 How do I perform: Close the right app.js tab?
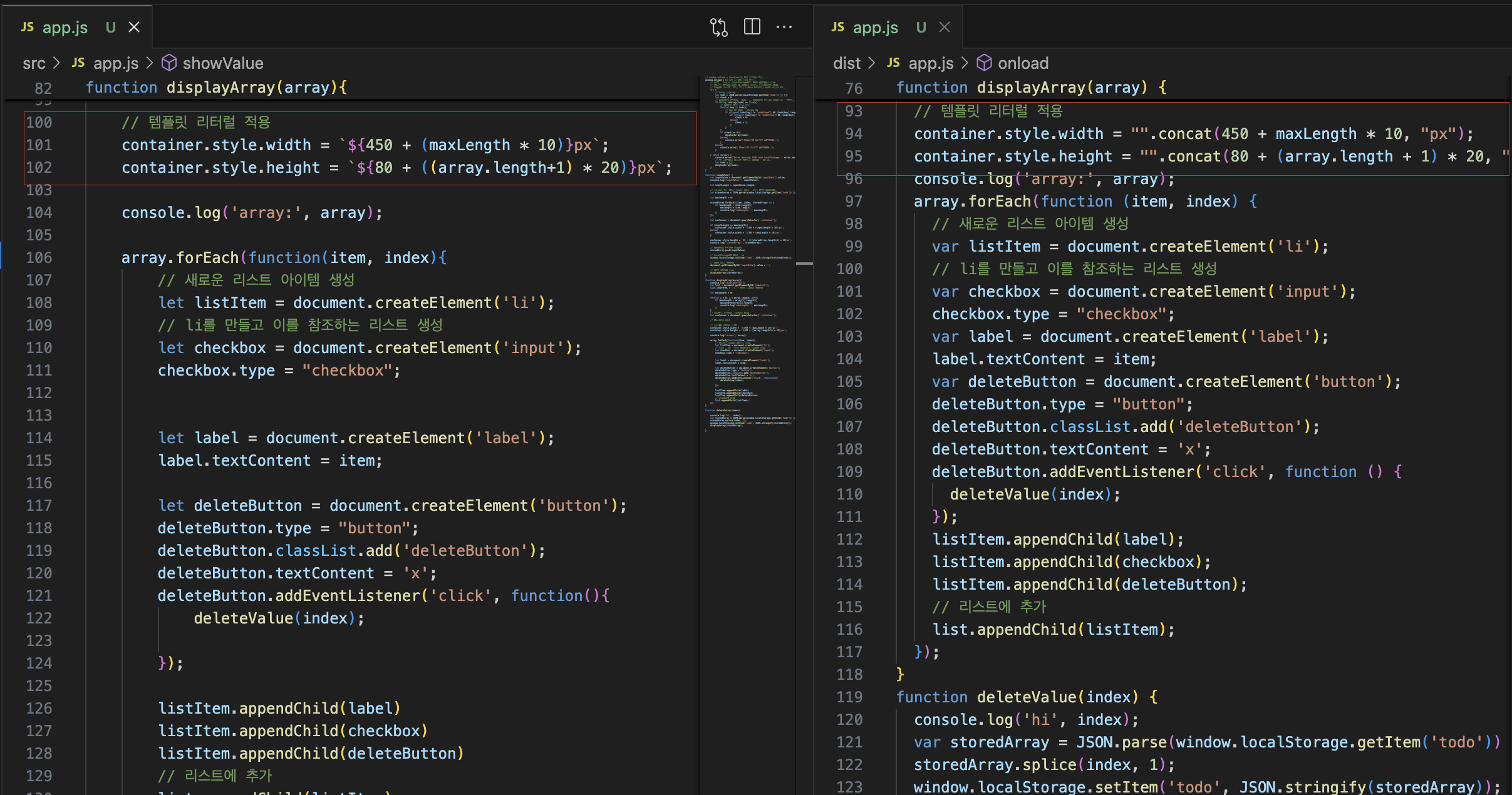coord(945,27)
